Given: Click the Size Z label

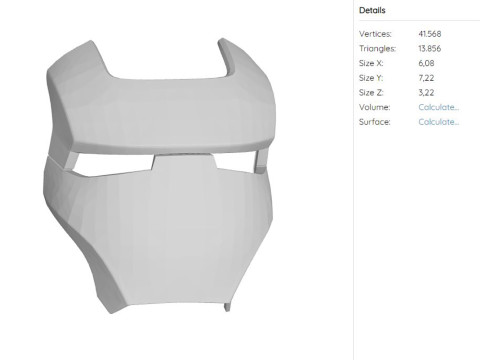Looking at the screenshot, I should 371,93.
